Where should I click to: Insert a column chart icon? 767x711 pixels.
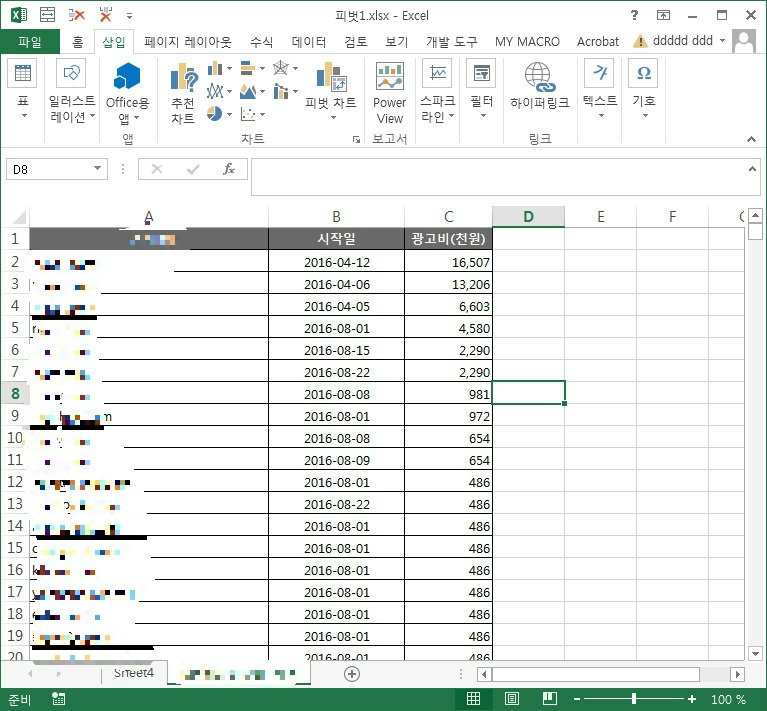[214, 68]
